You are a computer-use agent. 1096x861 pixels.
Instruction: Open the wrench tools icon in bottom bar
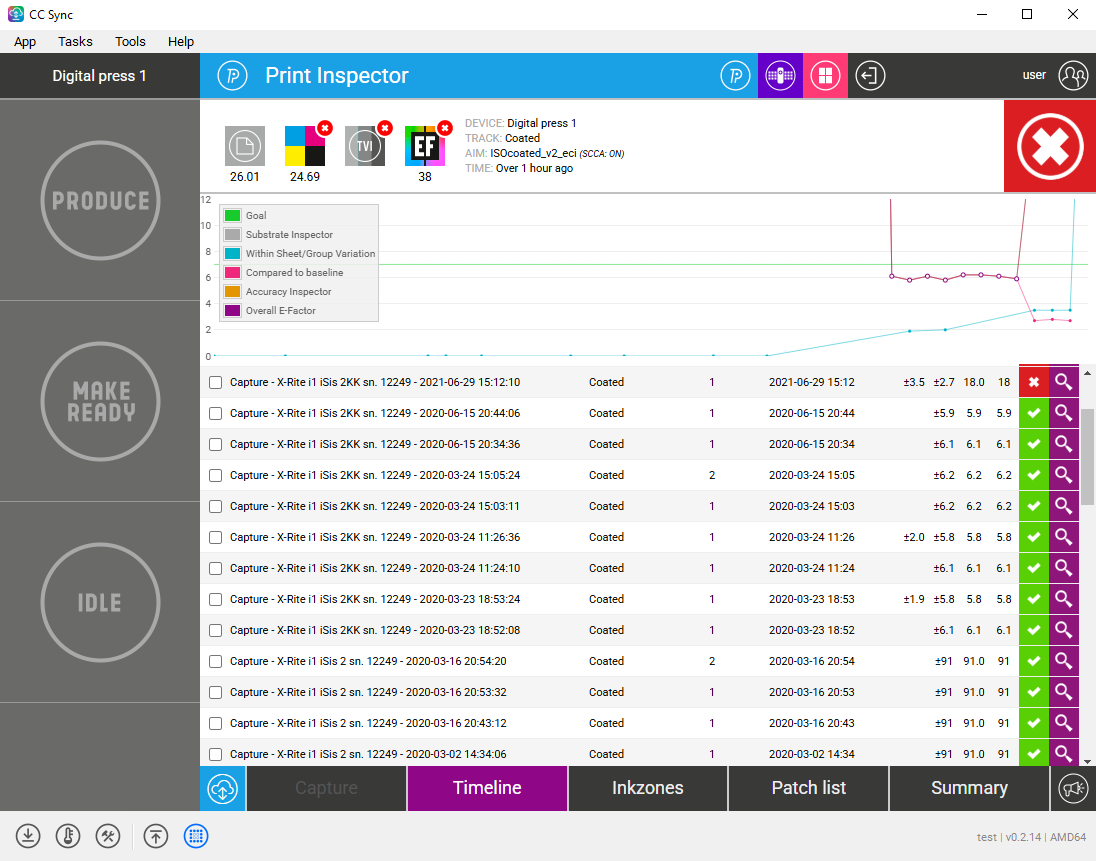[108, 836]
